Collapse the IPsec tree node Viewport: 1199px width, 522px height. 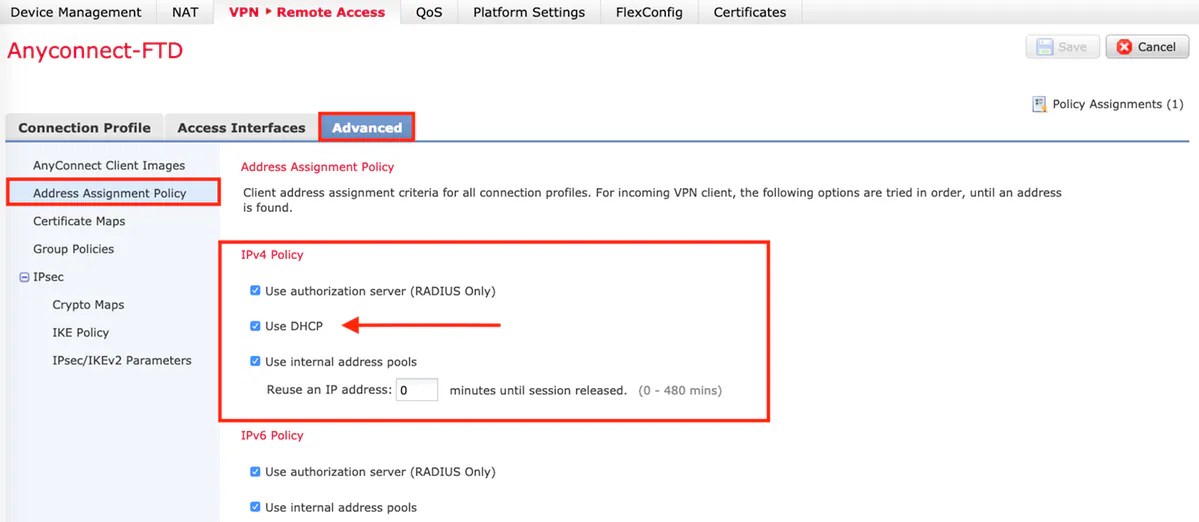click(x=23, y=277)
